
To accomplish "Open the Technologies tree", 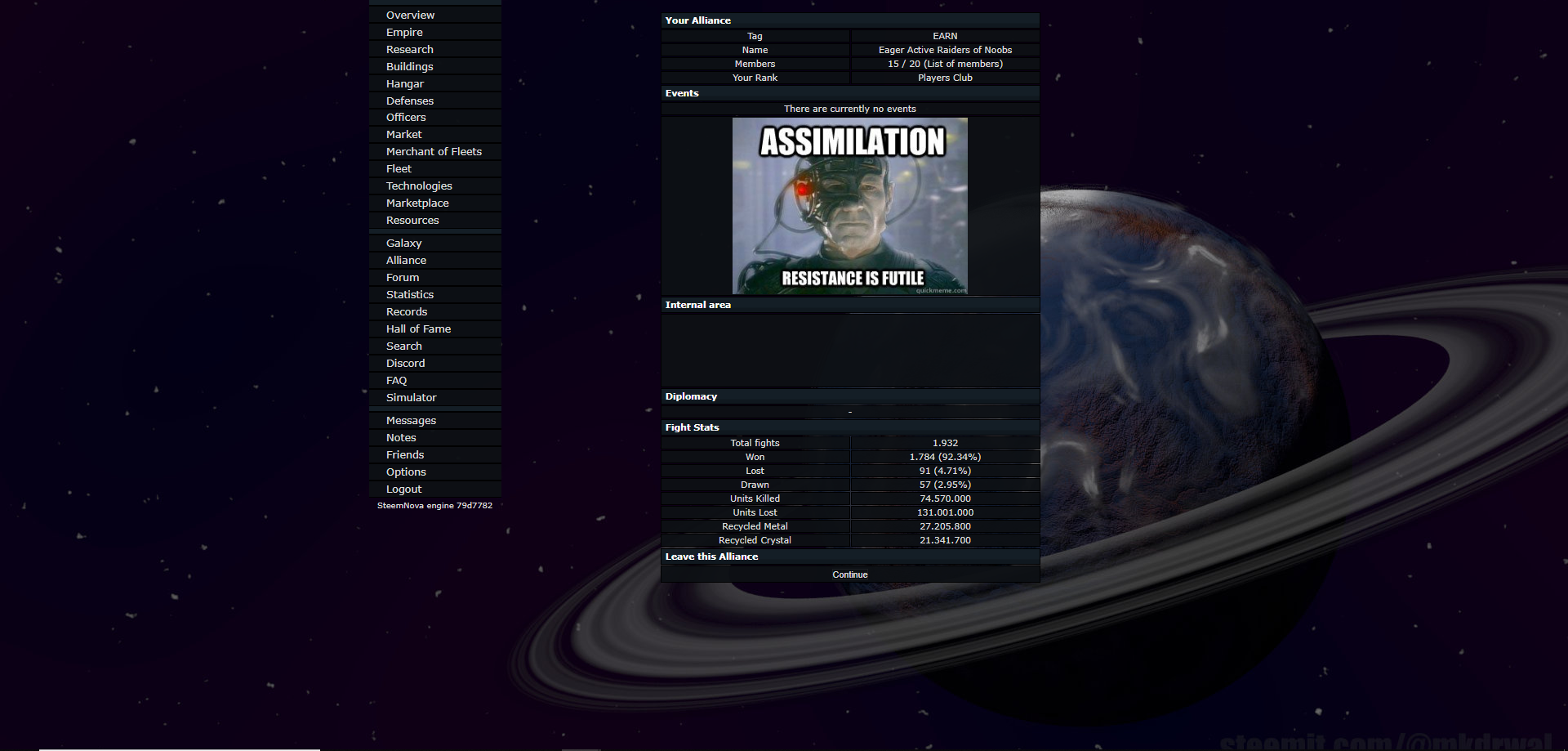I will [419, 186].
